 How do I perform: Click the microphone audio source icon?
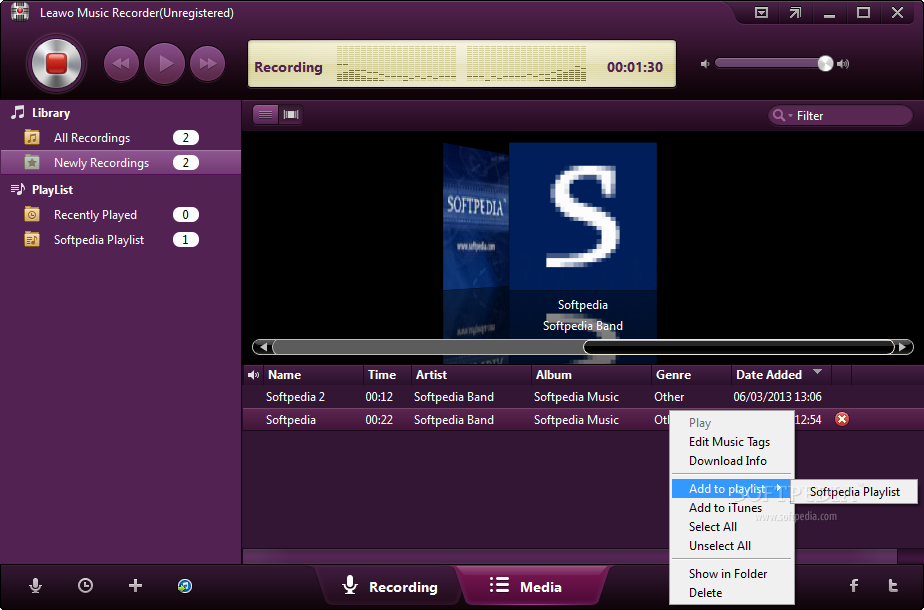pos(35,586)
